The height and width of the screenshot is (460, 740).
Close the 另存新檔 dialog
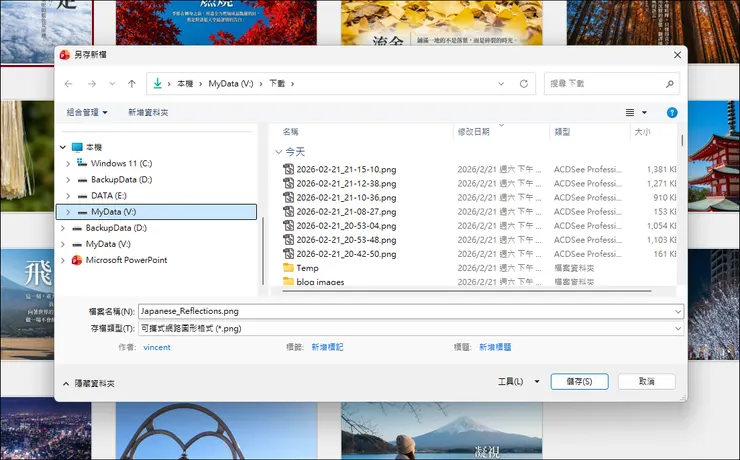(x=677, y=55)
